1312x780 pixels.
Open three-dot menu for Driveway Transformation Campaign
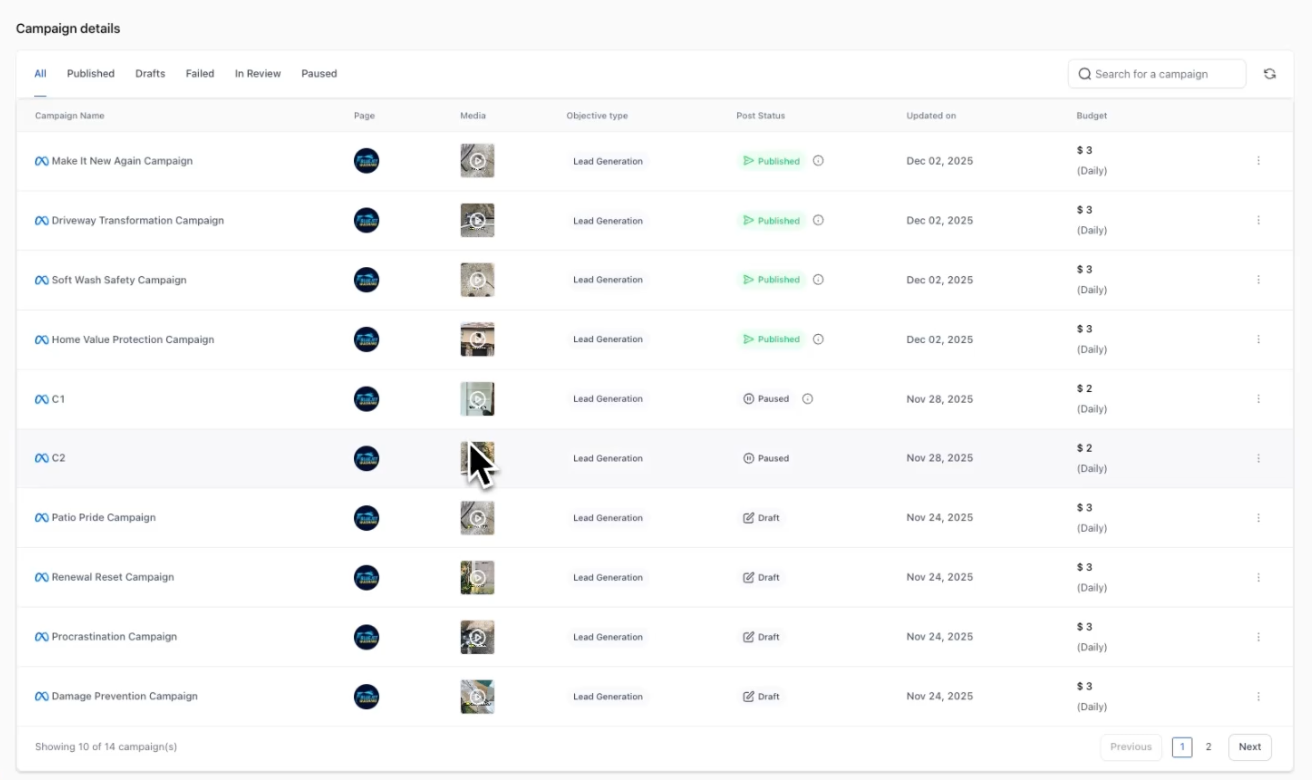(1258, 220)
